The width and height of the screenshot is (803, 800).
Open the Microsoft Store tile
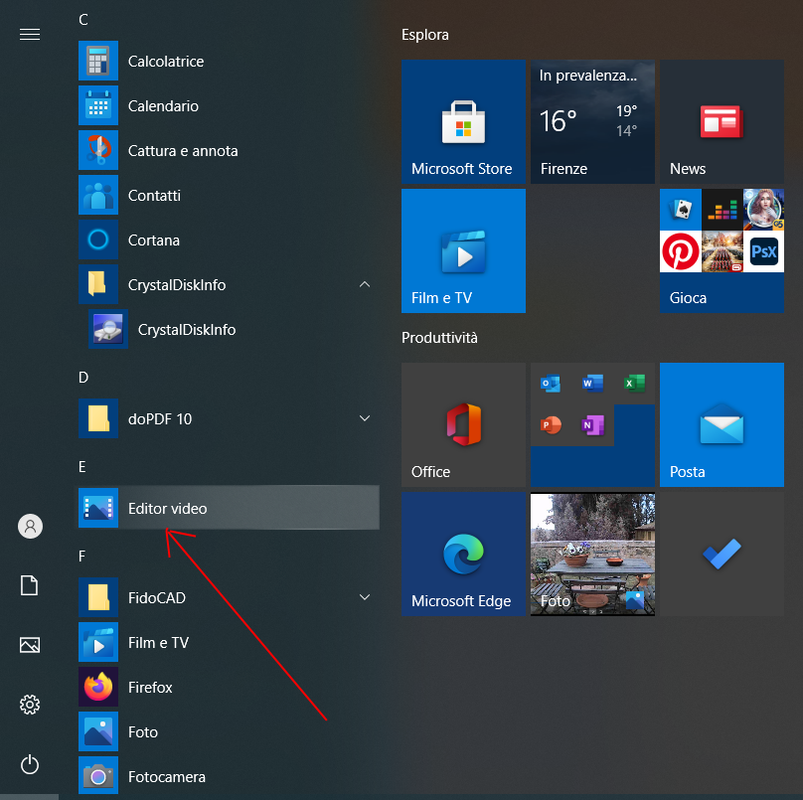[463, 122]
